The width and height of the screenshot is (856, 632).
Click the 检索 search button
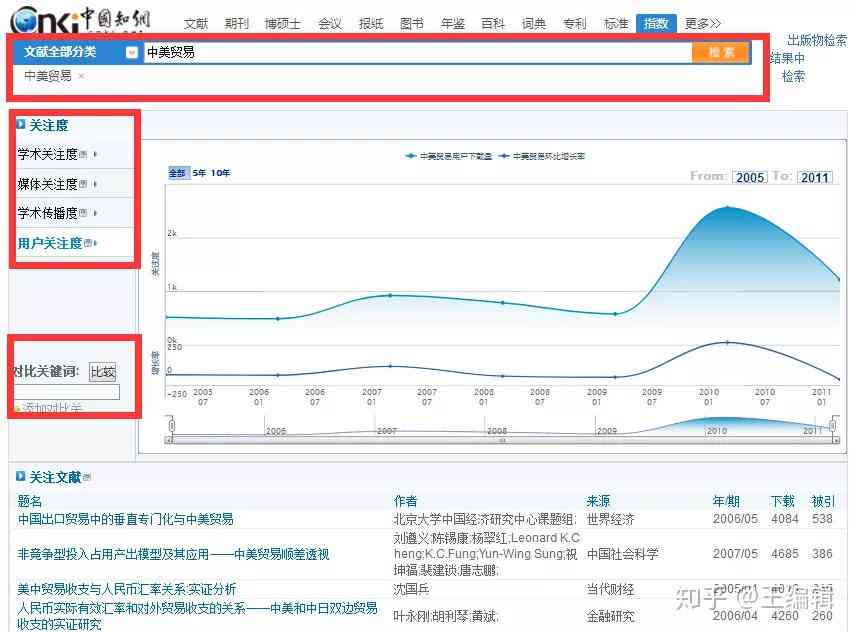[x=721, y=52]
